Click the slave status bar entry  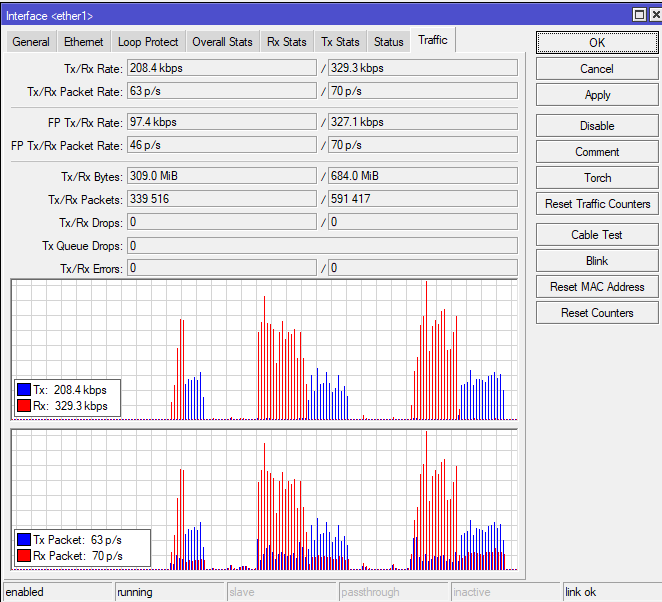(x=282, y=592)
